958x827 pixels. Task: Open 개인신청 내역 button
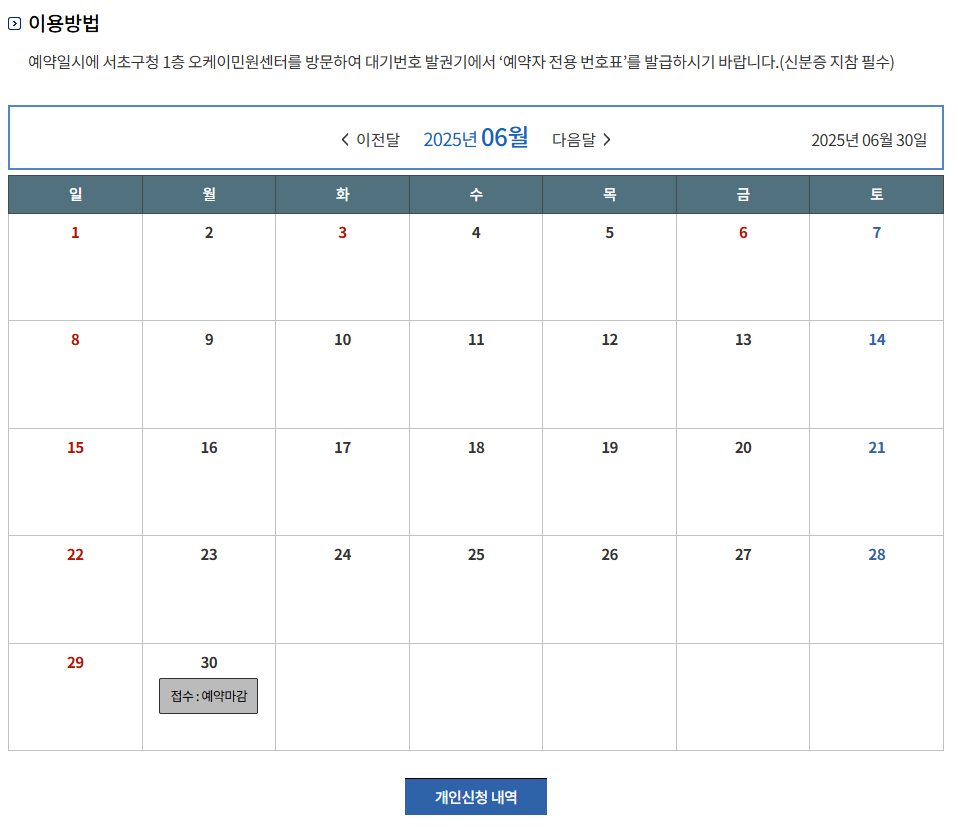[x=475, y=796]
